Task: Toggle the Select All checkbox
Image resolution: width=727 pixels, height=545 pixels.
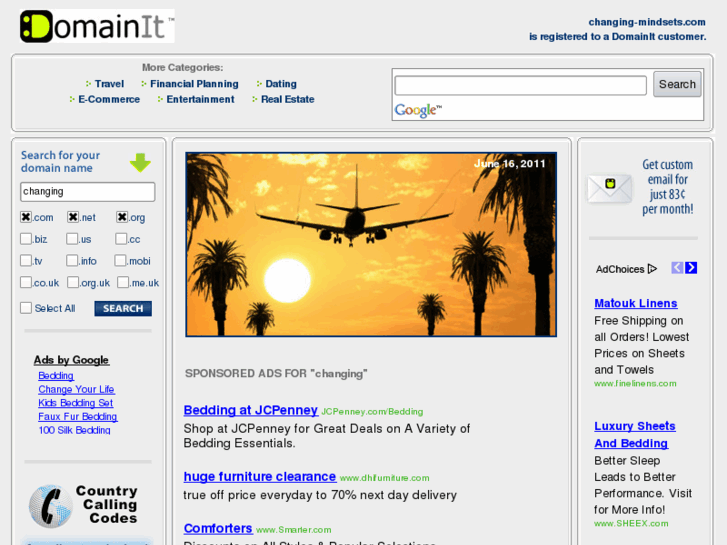Action: (26, 308)
